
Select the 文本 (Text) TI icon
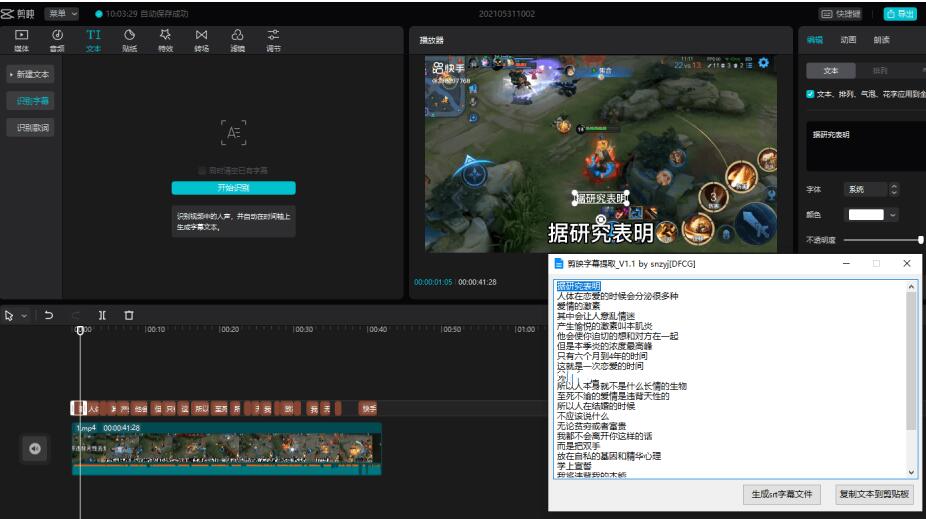click(93, 35)
